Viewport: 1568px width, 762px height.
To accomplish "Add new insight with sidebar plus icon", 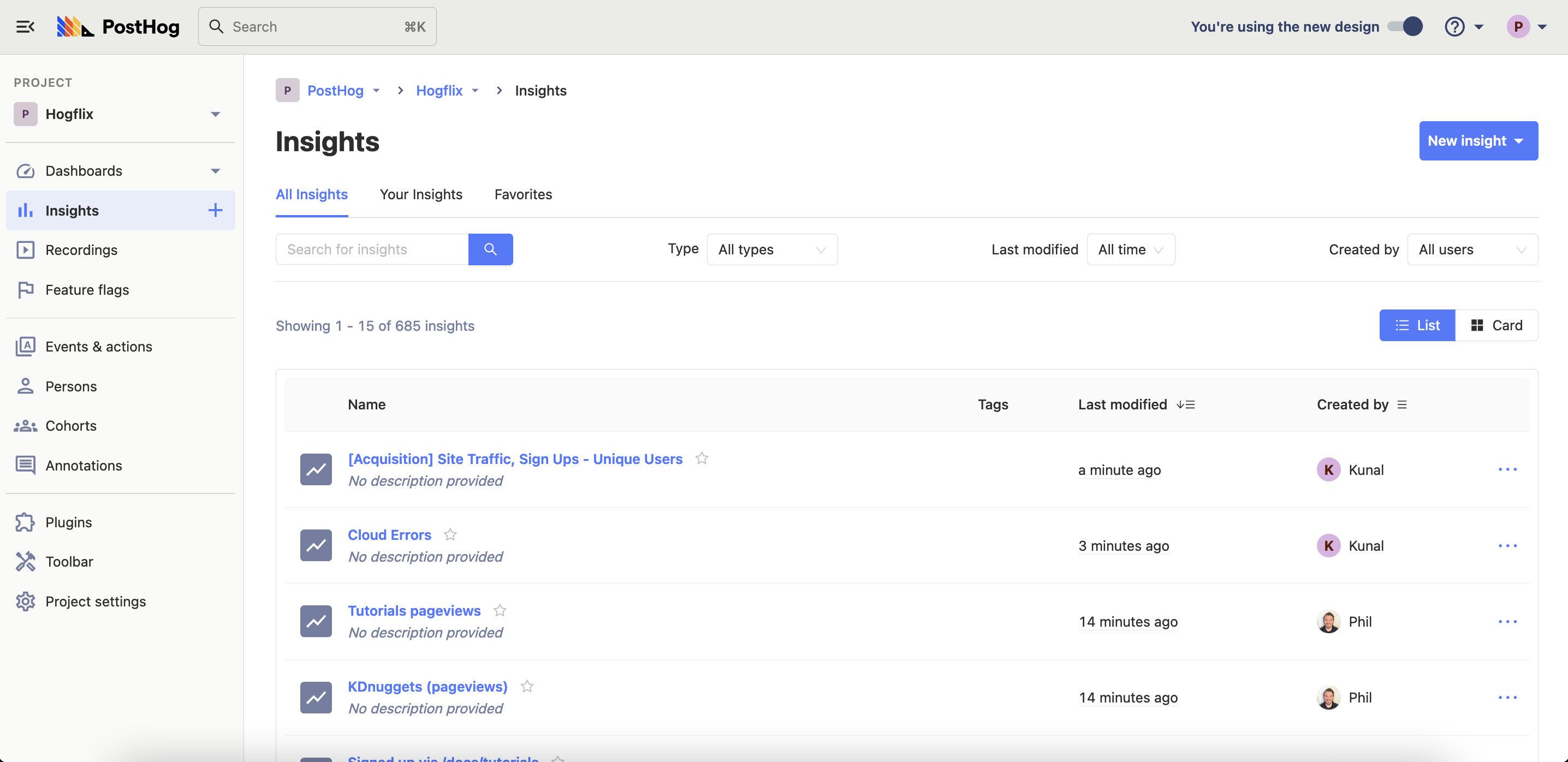I will [215, 210].
